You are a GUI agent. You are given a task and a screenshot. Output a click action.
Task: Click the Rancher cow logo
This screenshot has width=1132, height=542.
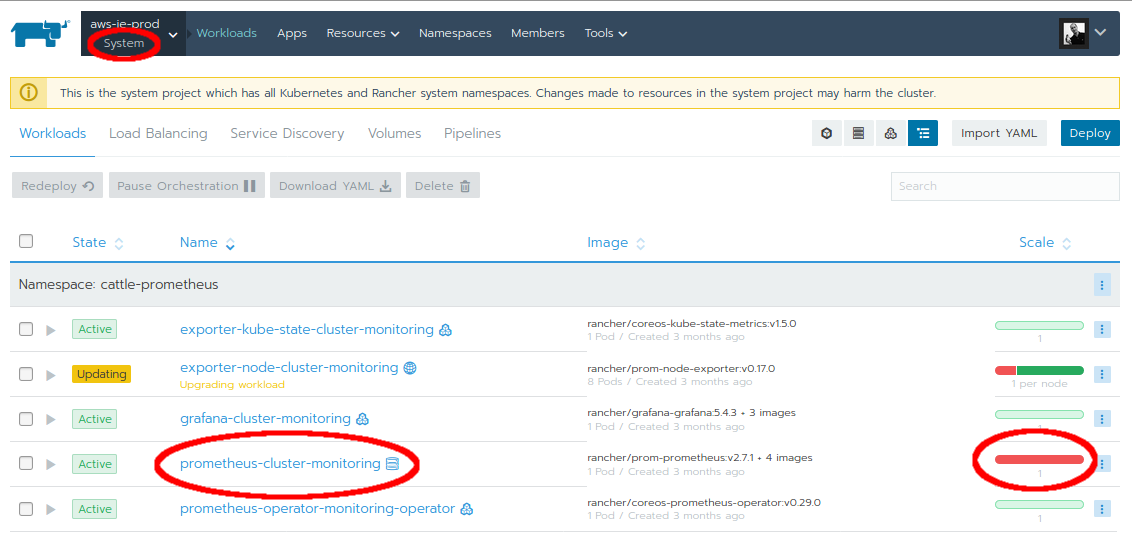(x=40, y=33)
